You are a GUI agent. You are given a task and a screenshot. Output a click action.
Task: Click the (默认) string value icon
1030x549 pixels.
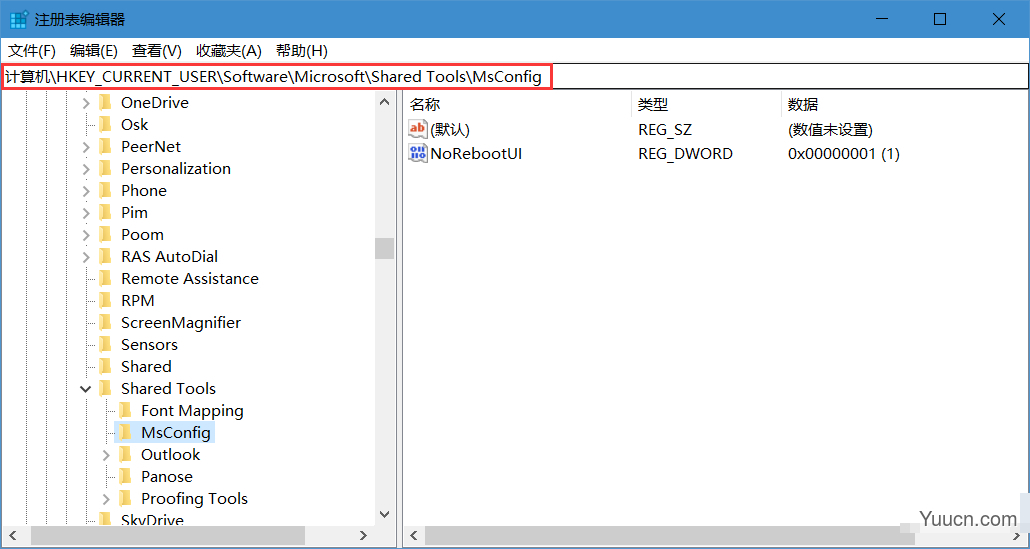tap(418, 129)
